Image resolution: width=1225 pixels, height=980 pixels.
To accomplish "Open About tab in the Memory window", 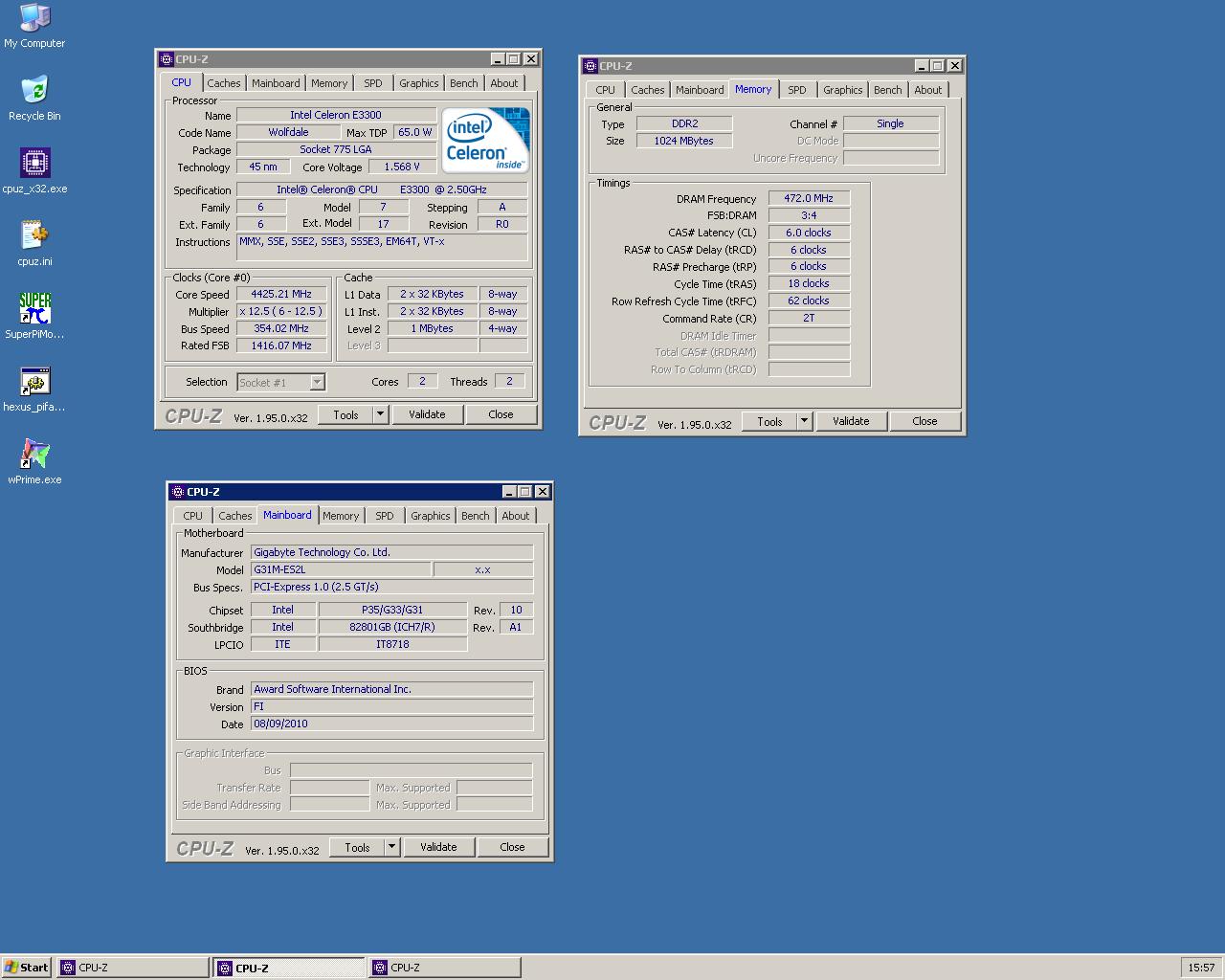I will tap(928, 90).
